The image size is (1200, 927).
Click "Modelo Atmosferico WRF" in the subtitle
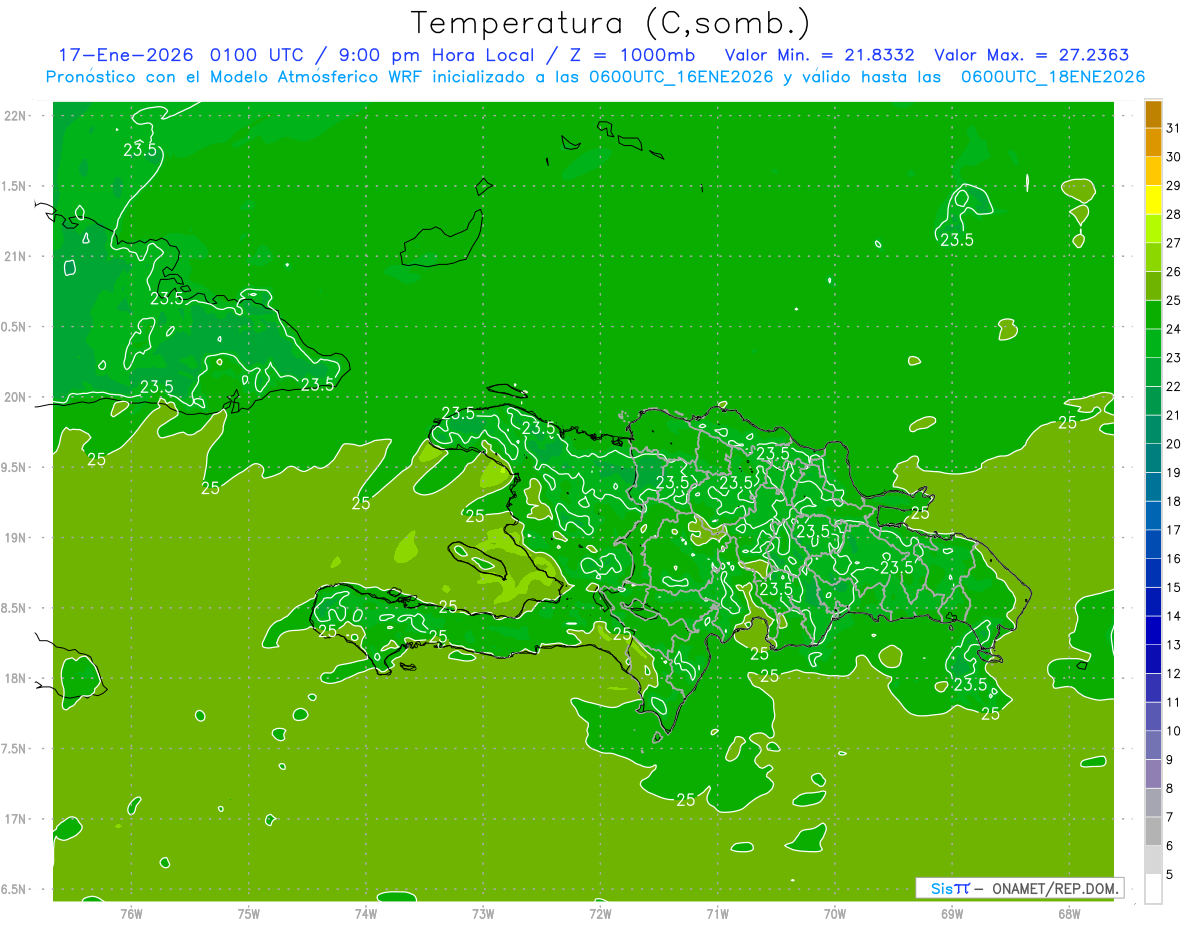coord(319,77)
